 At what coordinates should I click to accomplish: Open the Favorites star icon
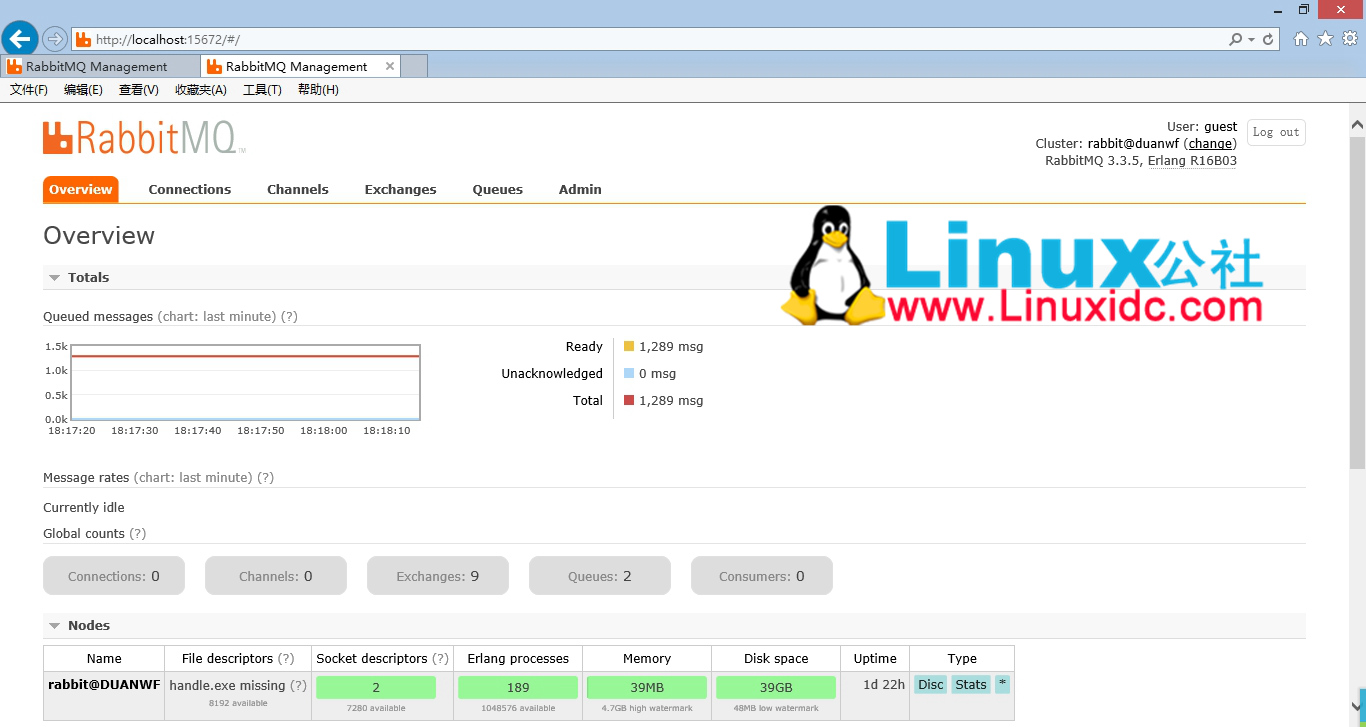[1326, 39]
